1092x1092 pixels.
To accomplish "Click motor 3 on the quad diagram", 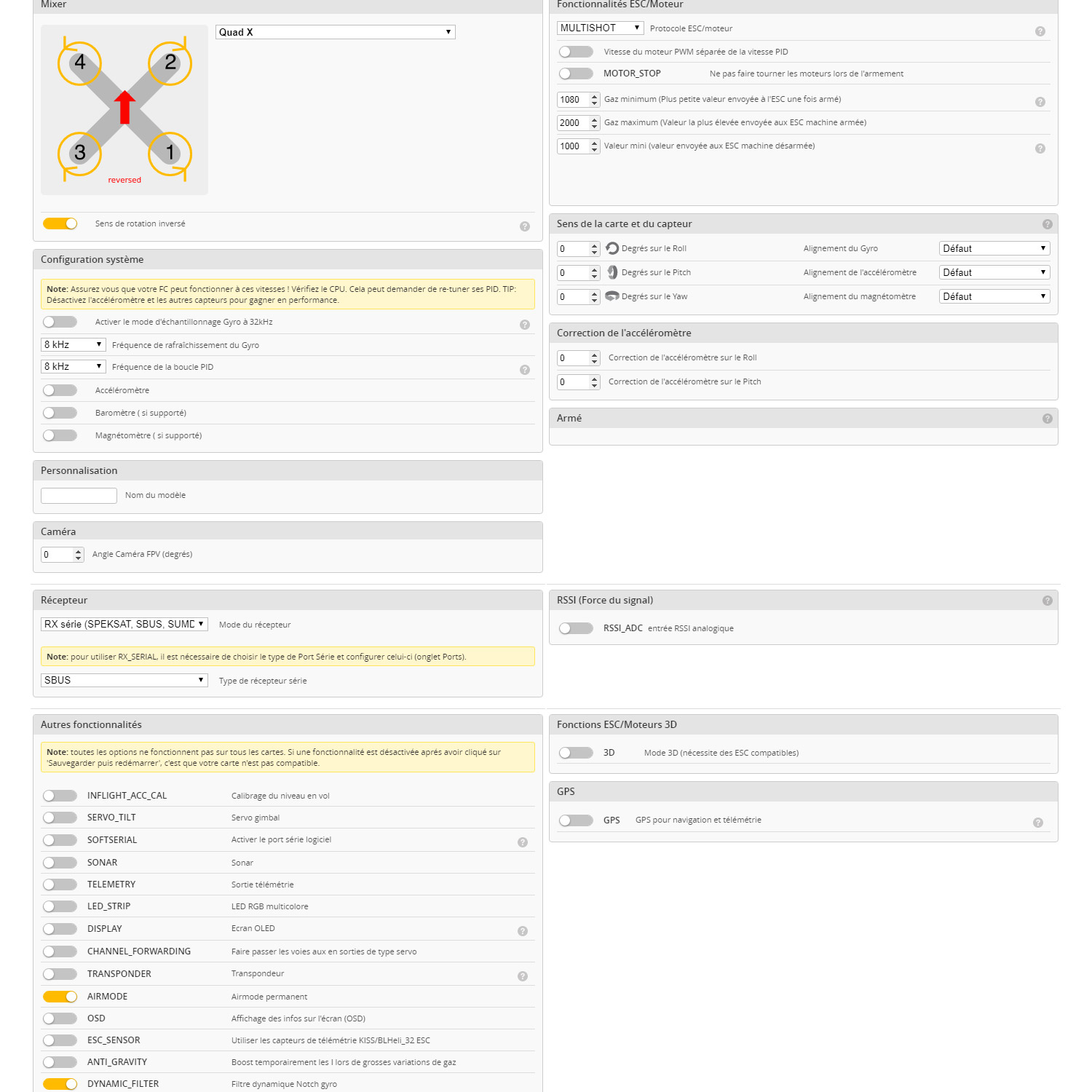I will tap(80, 153).
